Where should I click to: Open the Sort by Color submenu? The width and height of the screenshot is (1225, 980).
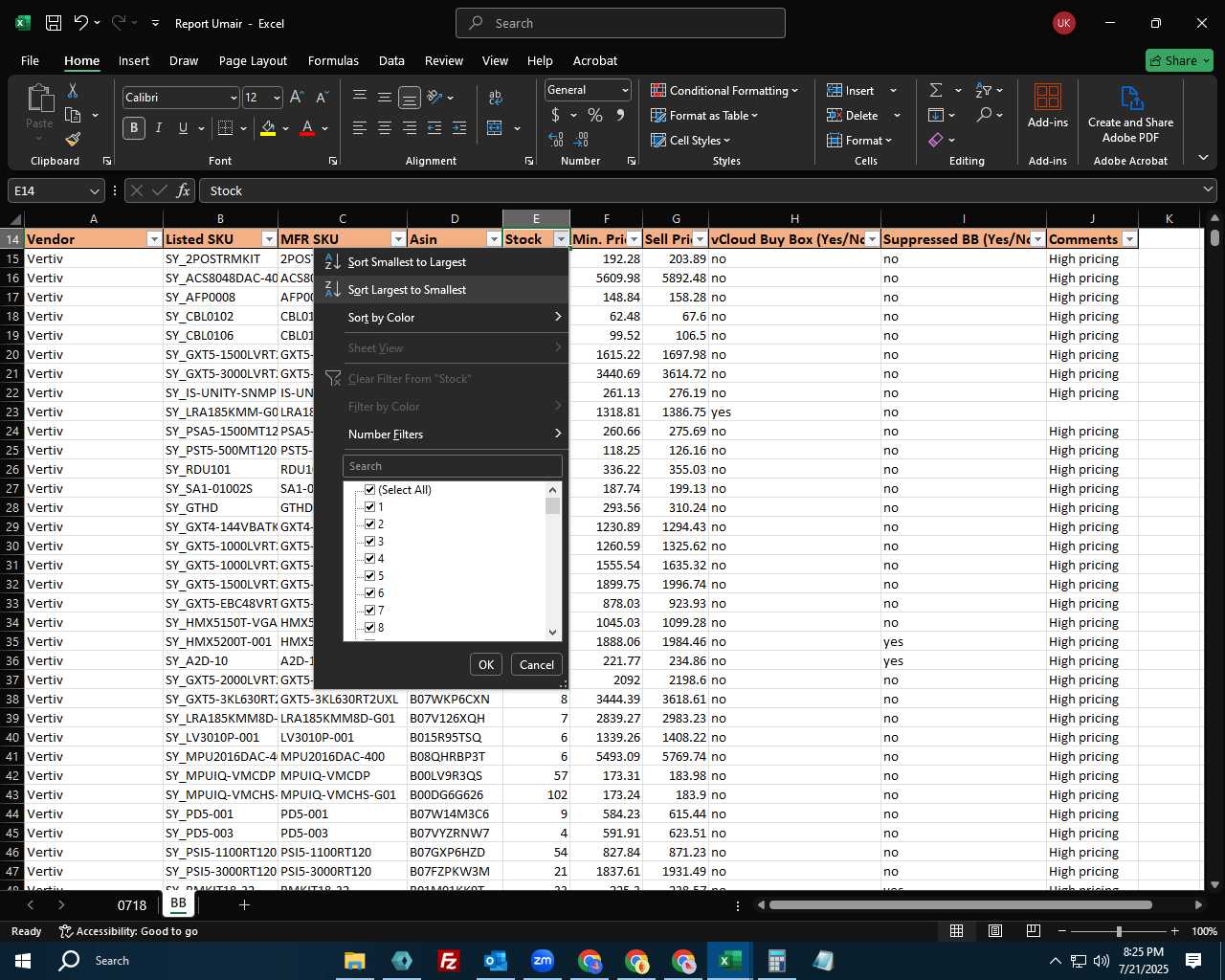[x=441, y=317]
